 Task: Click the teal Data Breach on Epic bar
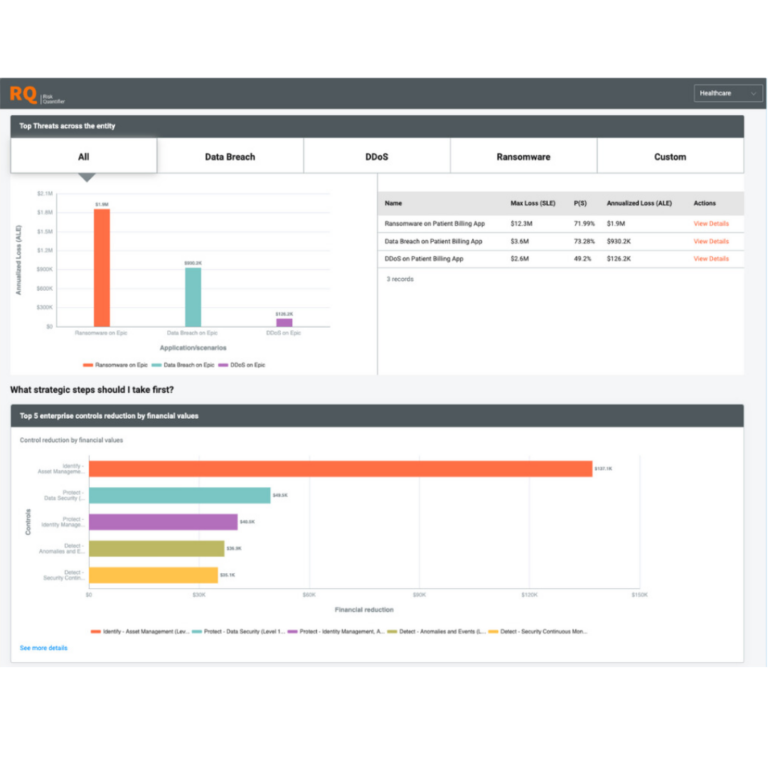[193, 296]
